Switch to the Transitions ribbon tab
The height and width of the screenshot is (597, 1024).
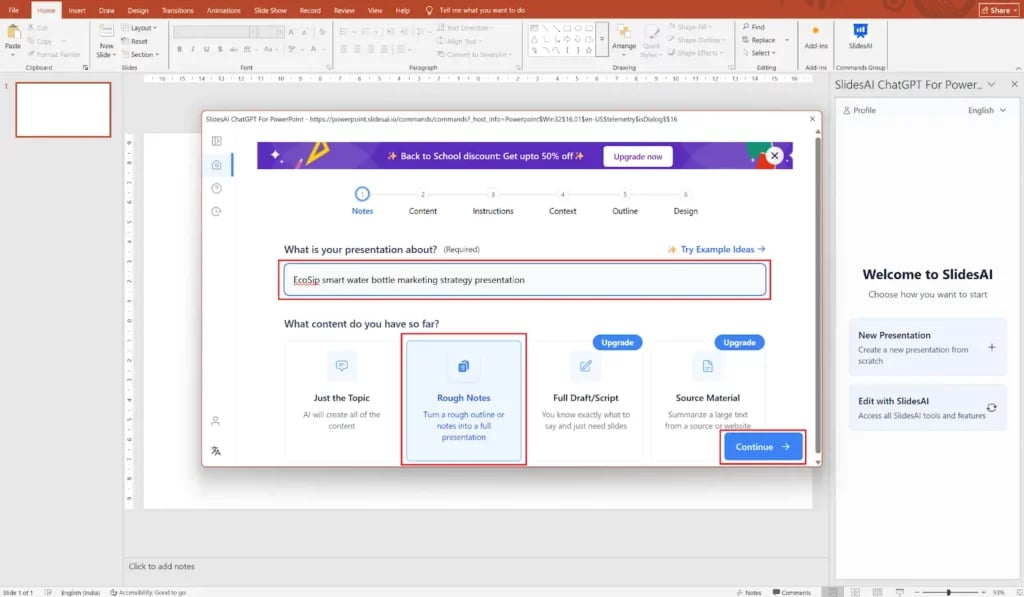click(x=177, y=10)
